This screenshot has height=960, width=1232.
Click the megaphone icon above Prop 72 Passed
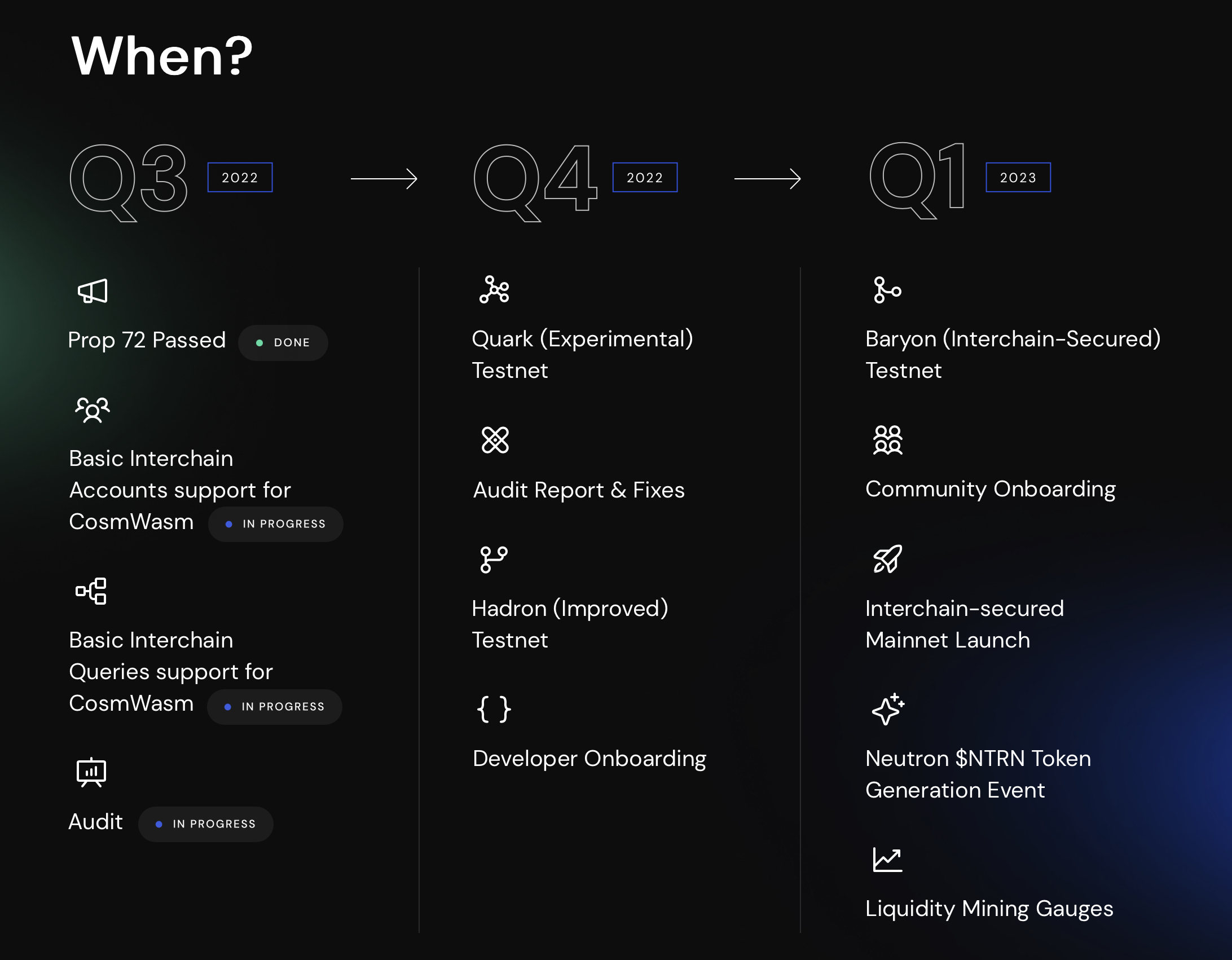point(93,291)
